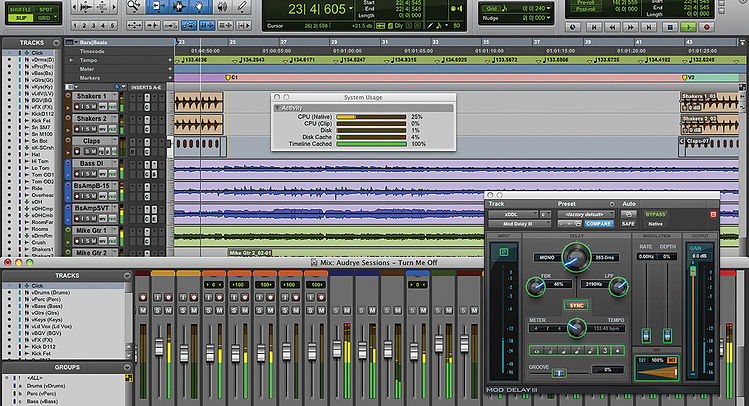The height and width of the screenshot is (406, 749).
Task: Toggle the Pre-roll button
Action: (x=586, y=2)
